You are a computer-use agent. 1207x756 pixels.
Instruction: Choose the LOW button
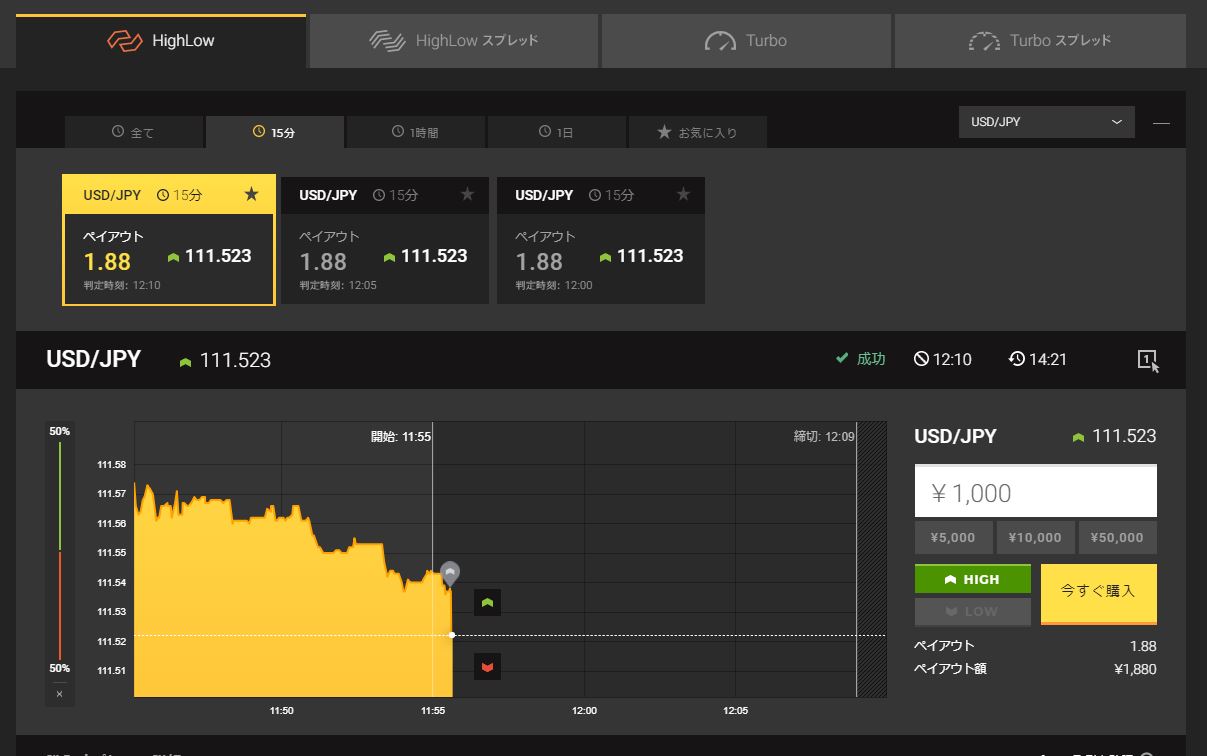[973, 611]
